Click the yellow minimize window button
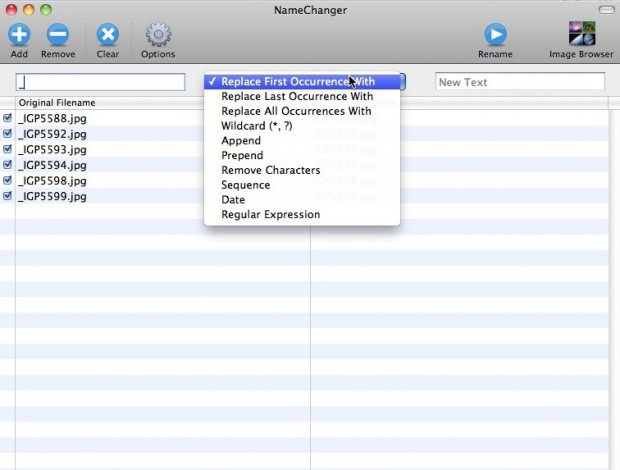Image resolution: width=620 pixels, height=470 pixels. coord(28,9)
